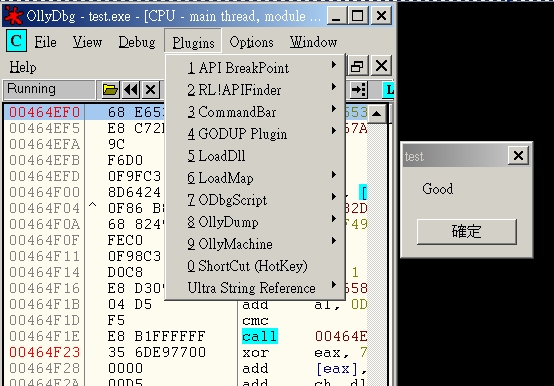Image resolution: width=554 pixels, height=386 pixels.
Task: Click the Running status field
Action: point(49,89)
